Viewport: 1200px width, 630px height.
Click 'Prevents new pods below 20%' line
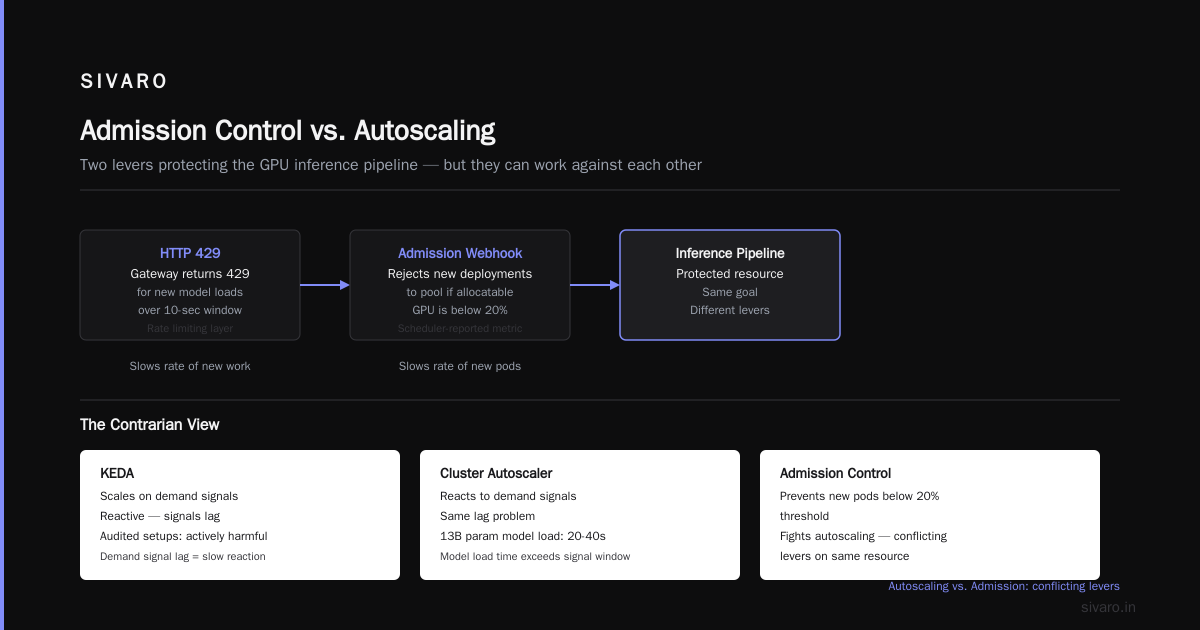tap(860, 496)
